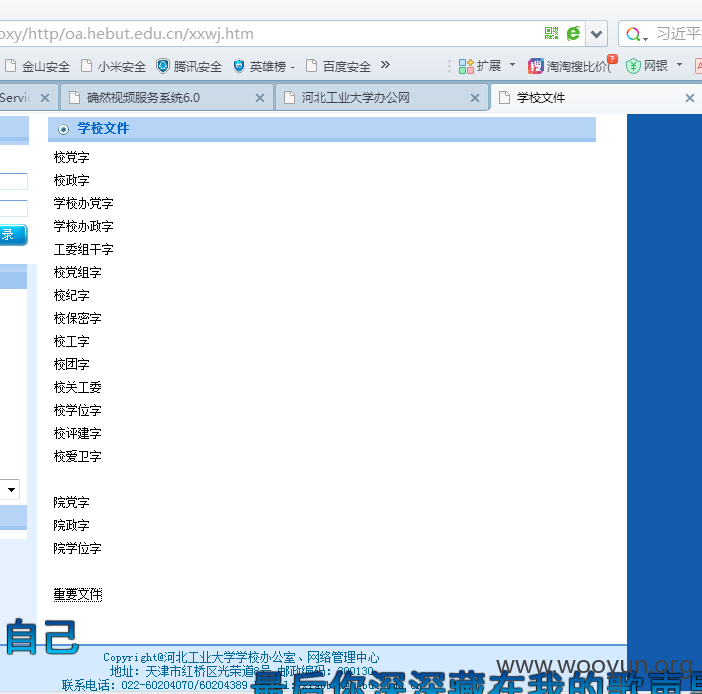Viewport: 702px width, 694px height.
Task: Open the 院学位字 link
Action: (77, 548)
